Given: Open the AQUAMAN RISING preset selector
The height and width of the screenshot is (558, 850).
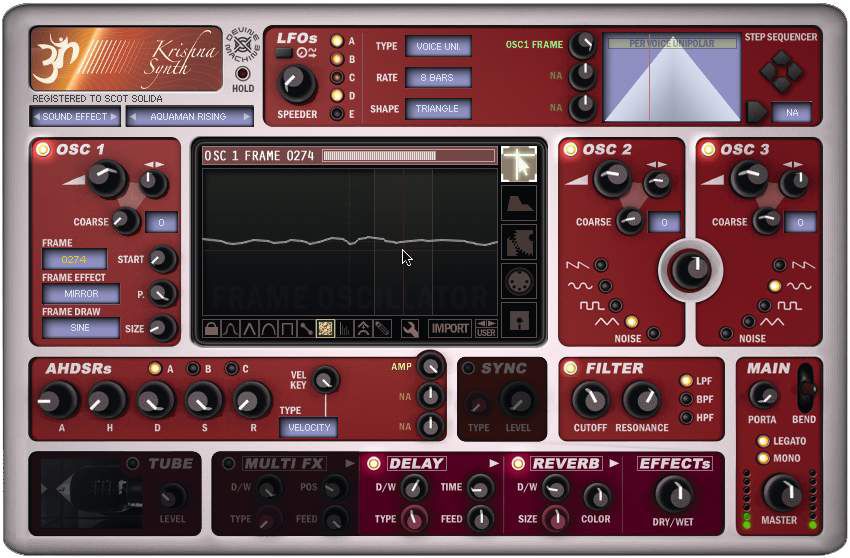Looking at the screenshot, I should click(190, 116).
